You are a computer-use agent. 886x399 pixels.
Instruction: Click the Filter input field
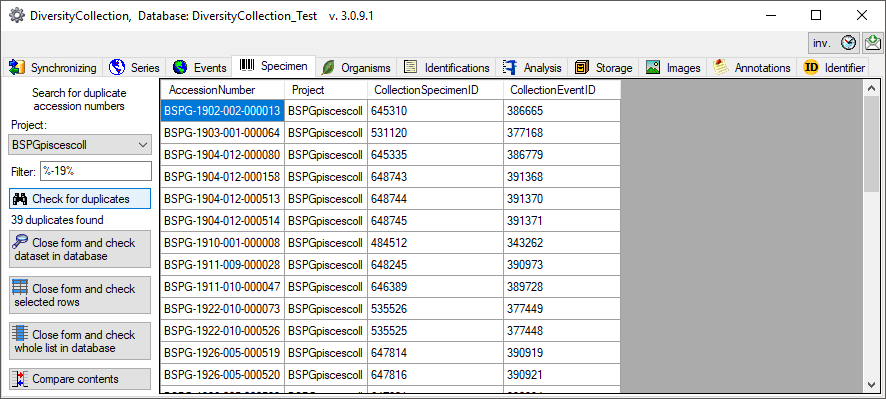point(95,171)
